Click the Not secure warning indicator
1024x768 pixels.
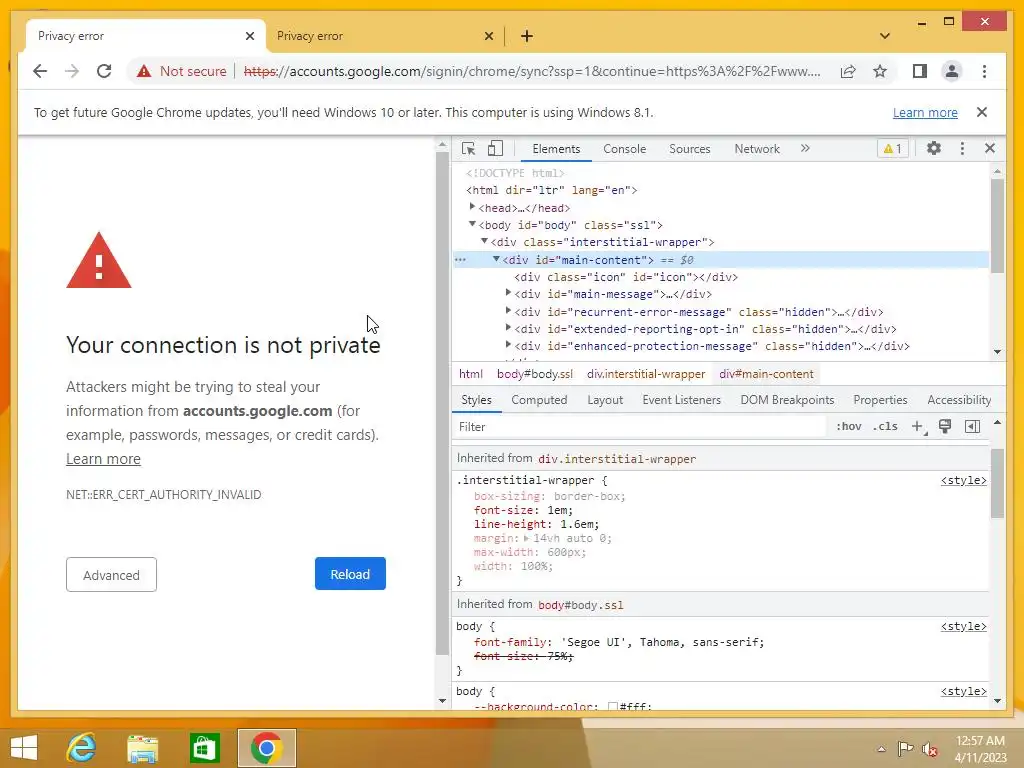pos(182,71)
